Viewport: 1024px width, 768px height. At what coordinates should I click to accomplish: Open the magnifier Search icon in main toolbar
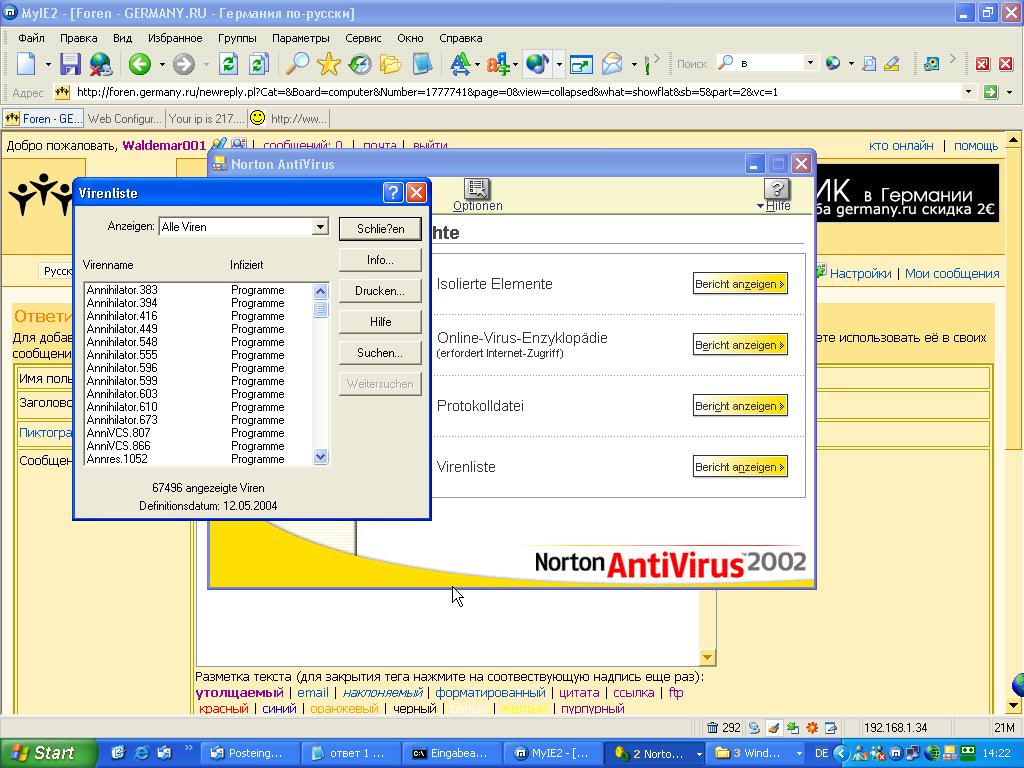coord(298,64)
